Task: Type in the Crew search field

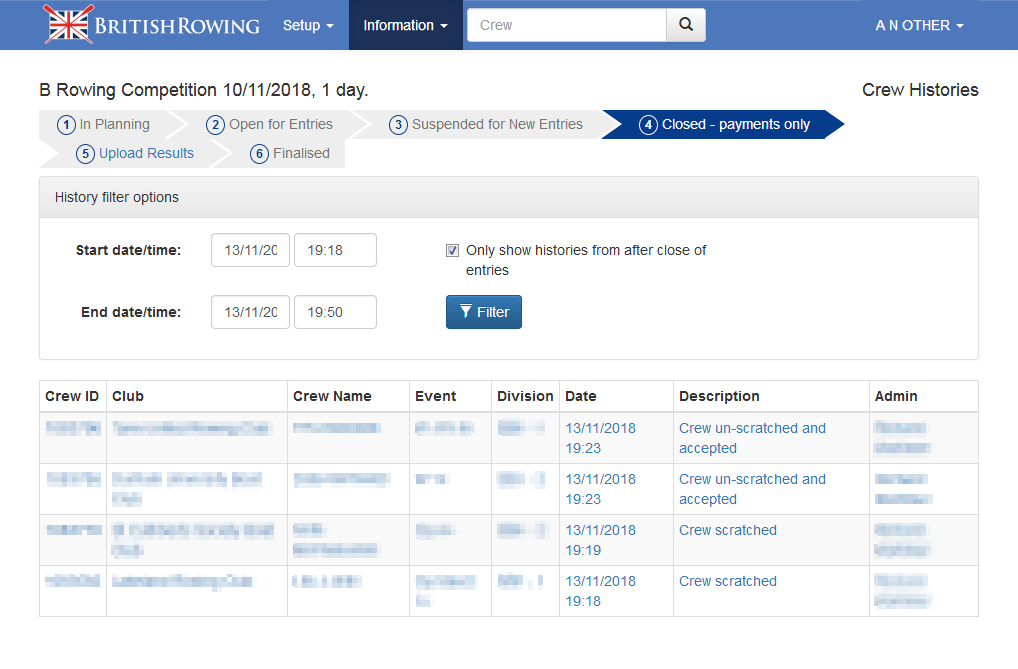Action: click(x=566, y=25)
